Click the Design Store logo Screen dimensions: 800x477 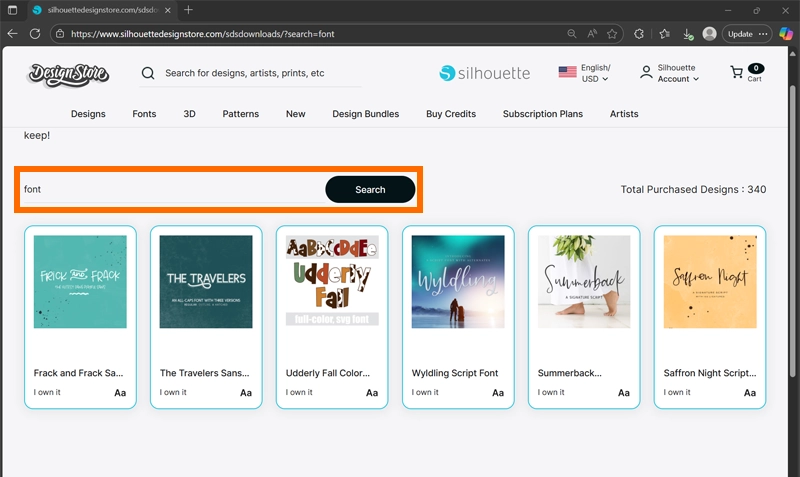(68, 73)
